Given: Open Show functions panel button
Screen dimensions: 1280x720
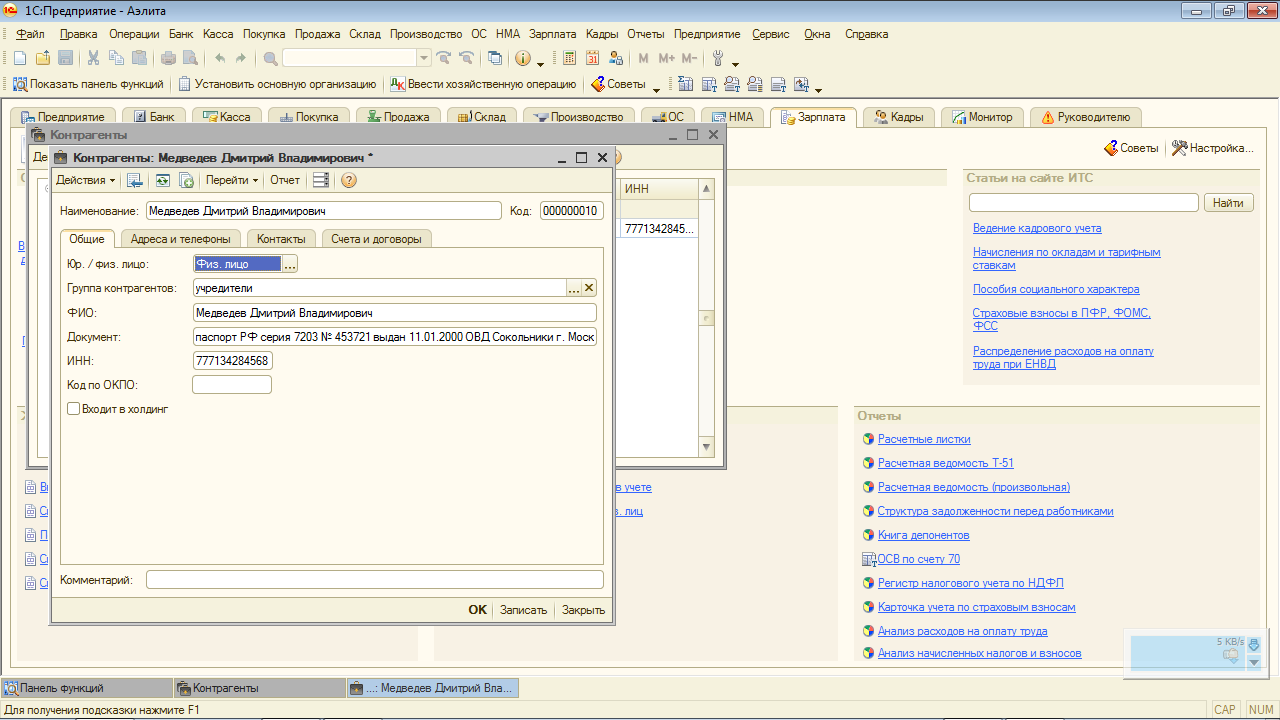Looking at the screenshot, I should (87, 84).
